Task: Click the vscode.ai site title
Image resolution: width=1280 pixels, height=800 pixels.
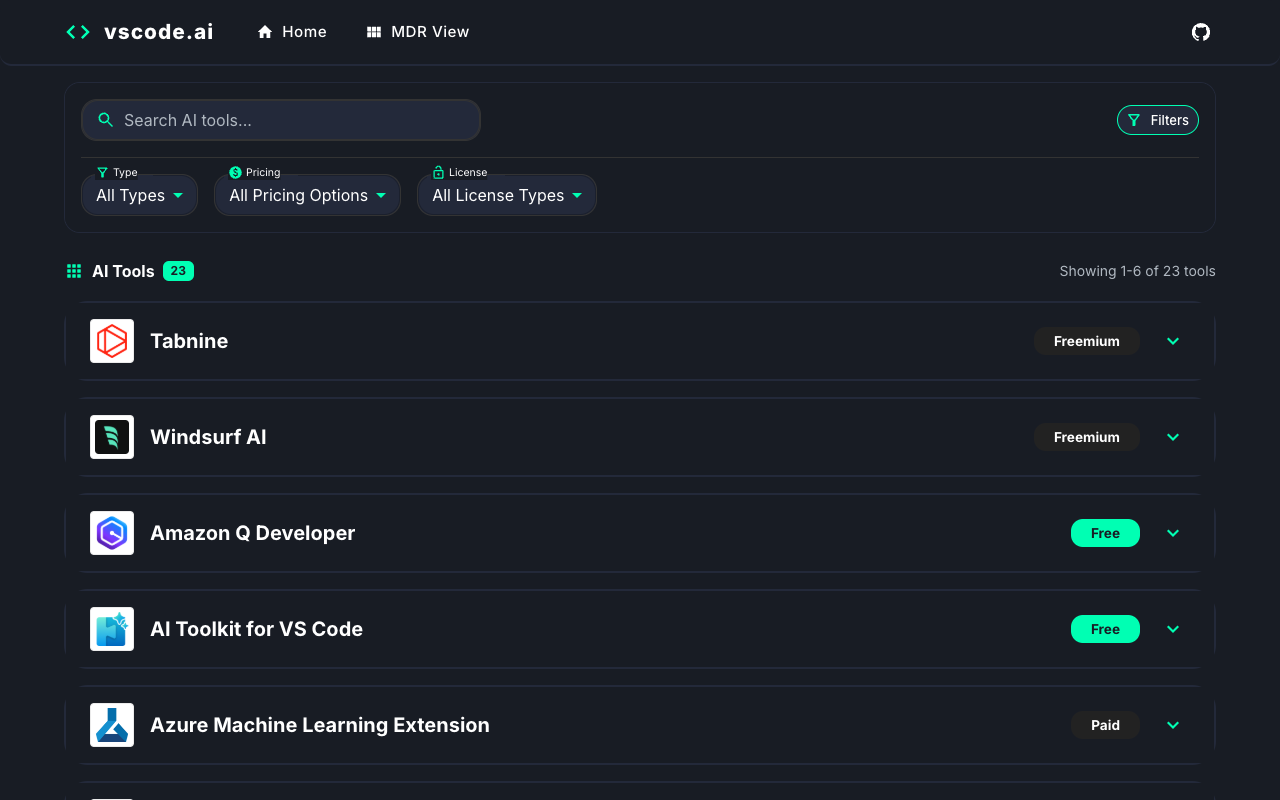Action: pos(159,32)
